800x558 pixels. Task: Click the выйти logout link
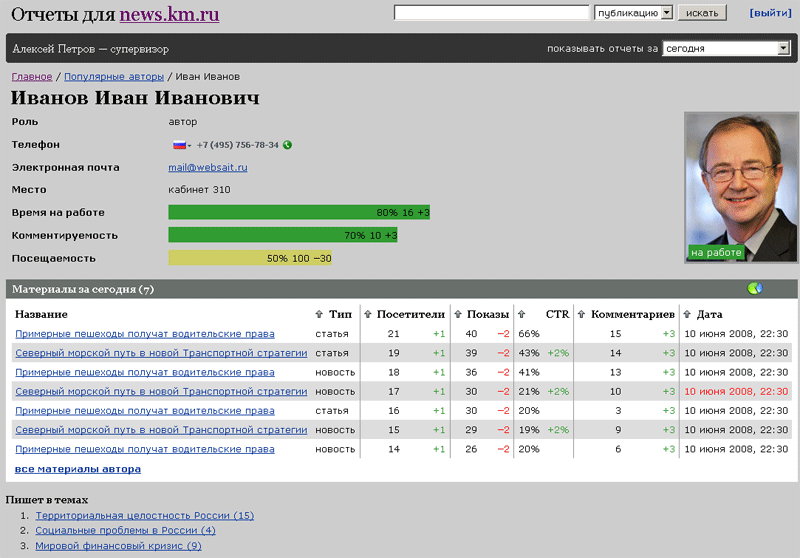pyautogui.click(x=770, y=13)
